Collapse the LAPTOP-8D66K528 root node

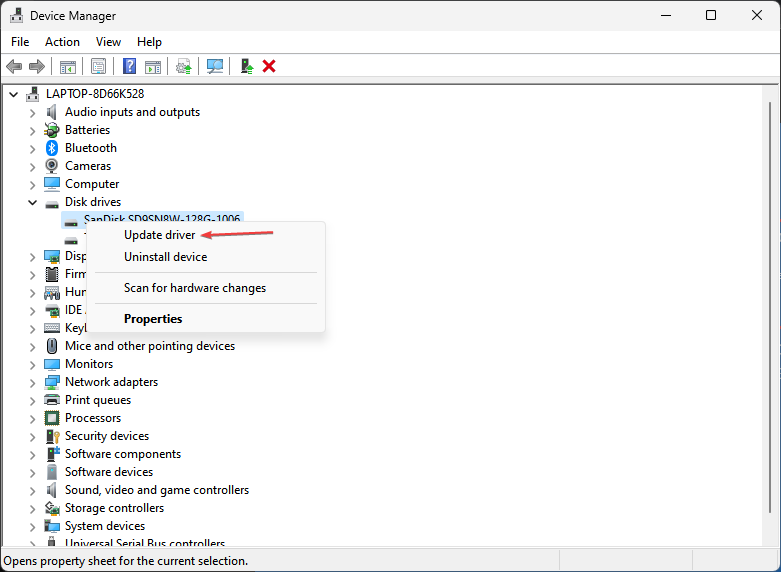coord(13,94)
